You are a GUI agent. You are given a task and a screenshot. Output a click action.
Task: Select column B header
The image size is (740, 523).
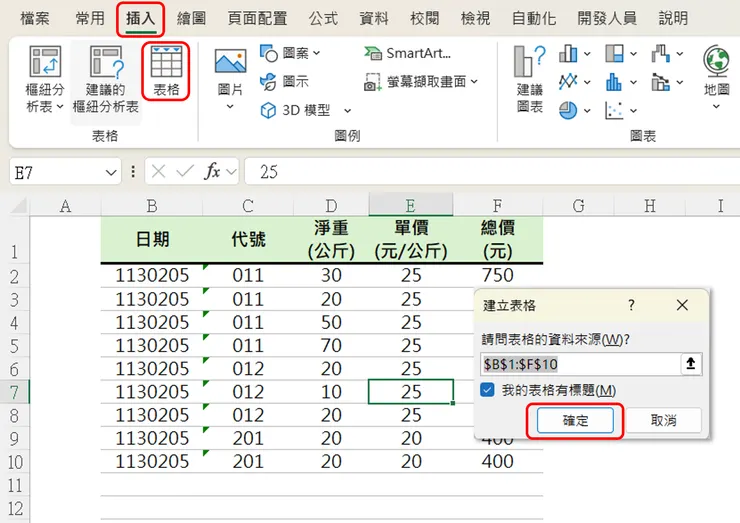[x=152, y=205]
